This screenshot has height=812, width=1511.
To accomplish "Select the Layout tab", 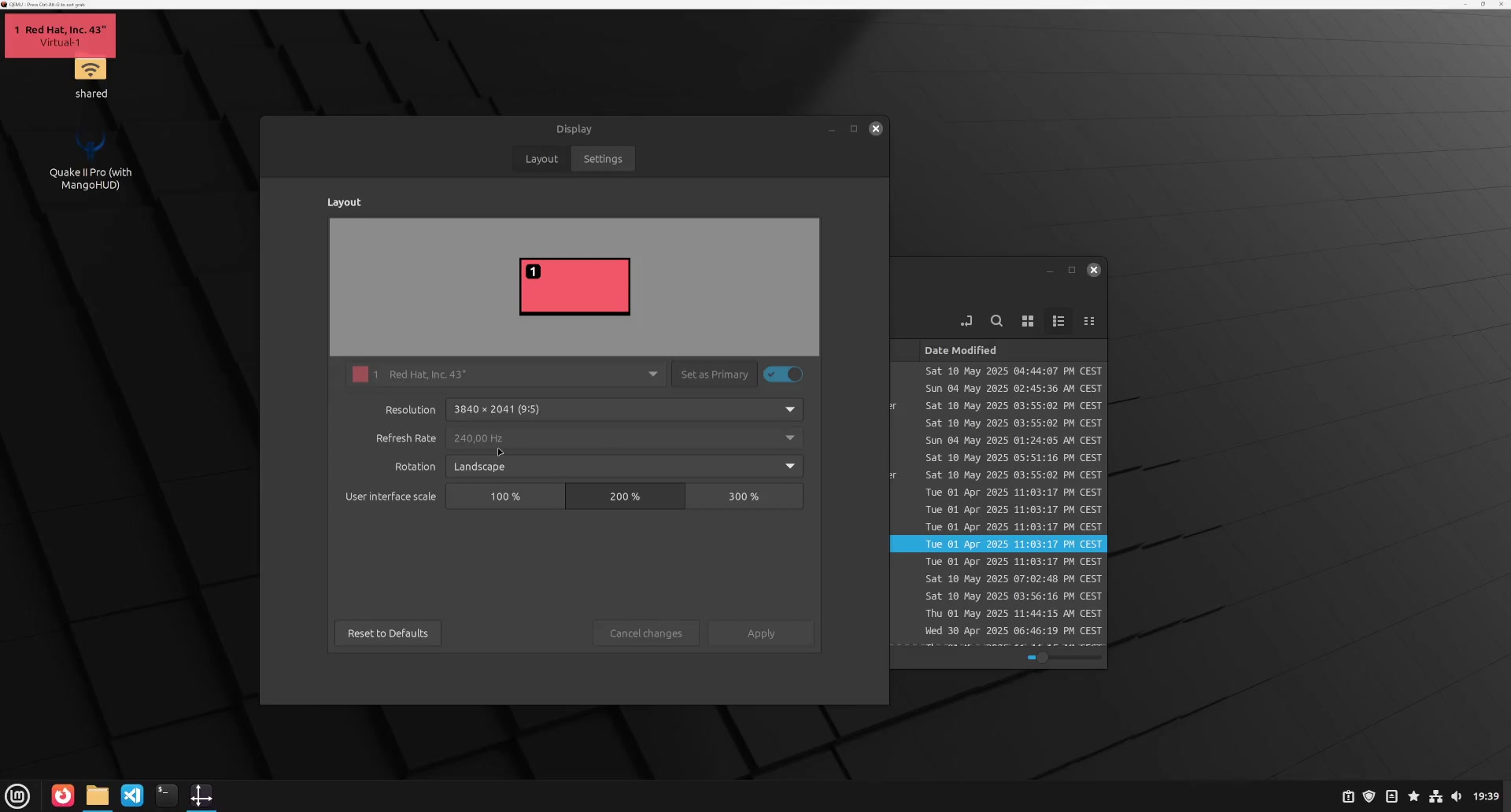I will [x=541, y=159].
